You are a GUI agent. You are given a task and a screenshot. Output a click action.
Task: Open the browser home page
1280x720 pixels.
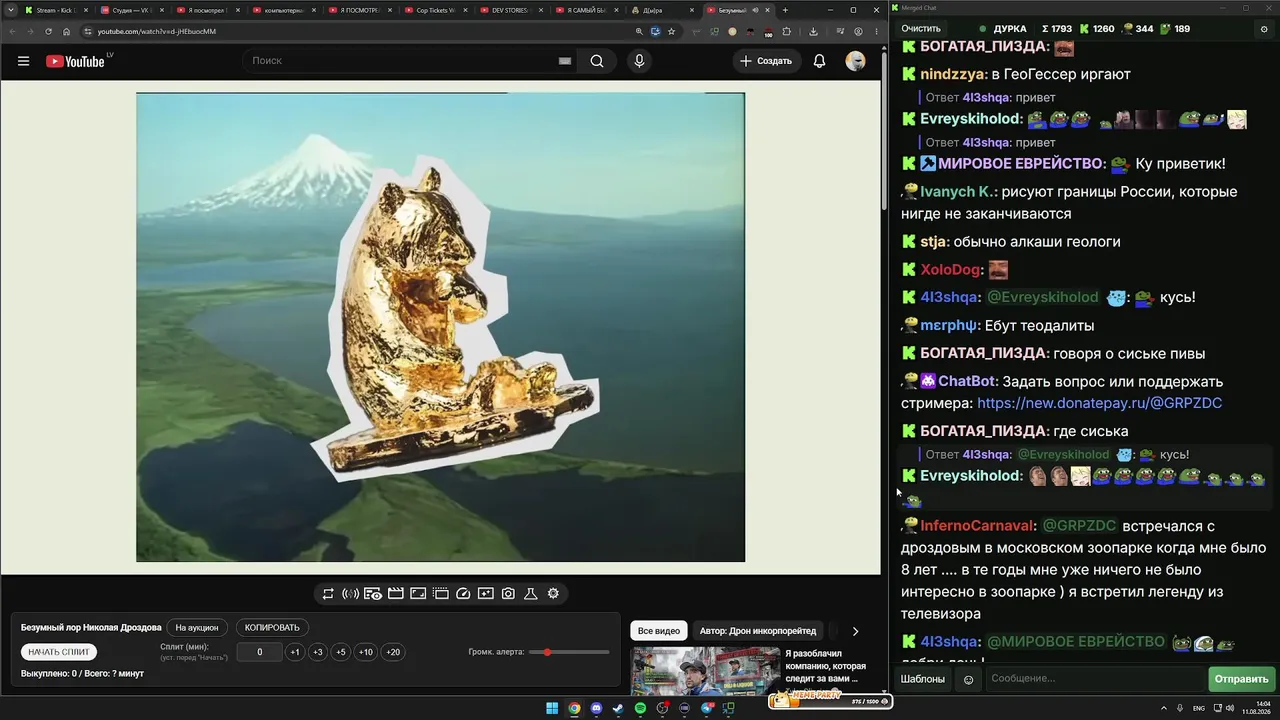tap(67, 31)
